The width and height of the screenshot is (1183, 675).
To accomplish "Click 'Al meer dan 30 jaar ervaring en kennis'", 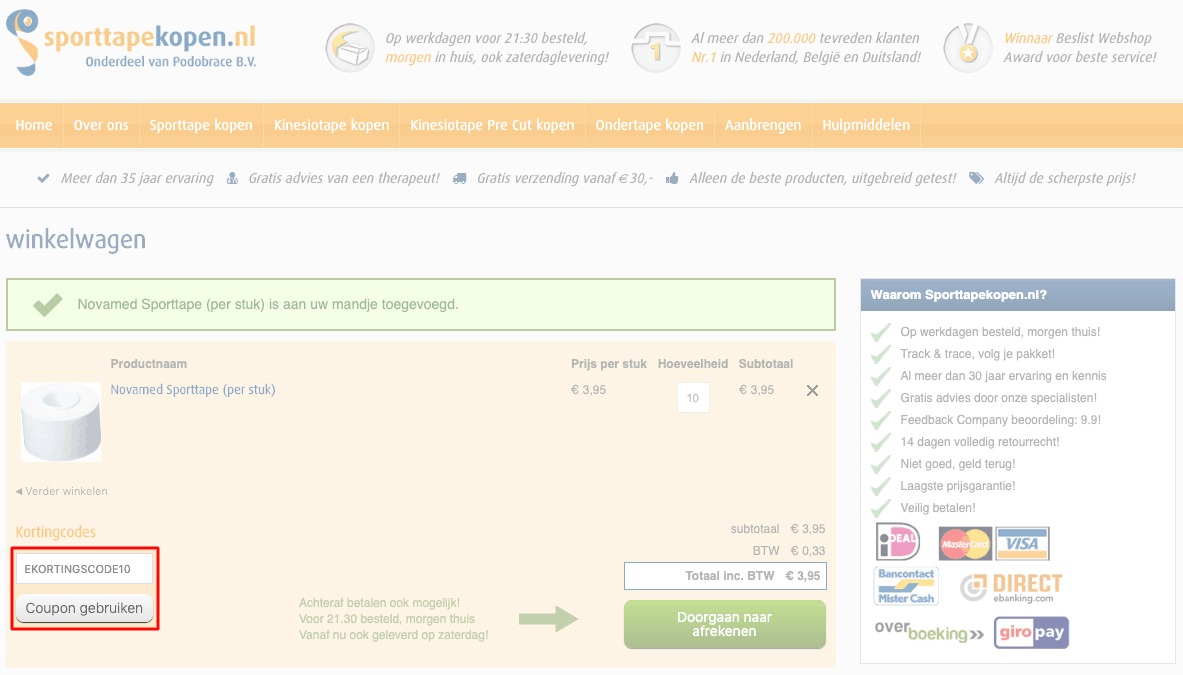I will click(1003, 376).
